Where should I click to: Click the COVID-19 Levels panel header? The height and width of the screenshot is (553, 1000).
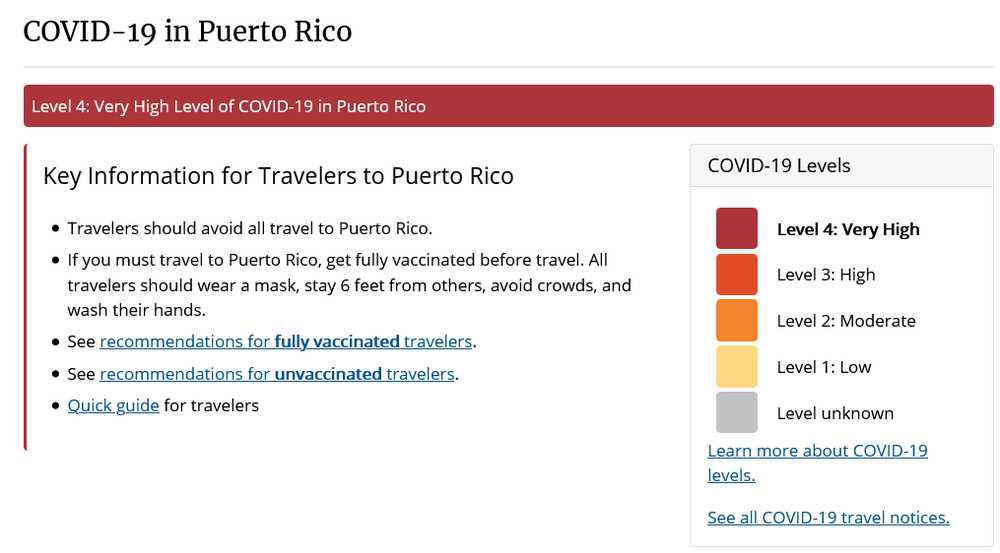click(x=779, y=165)
